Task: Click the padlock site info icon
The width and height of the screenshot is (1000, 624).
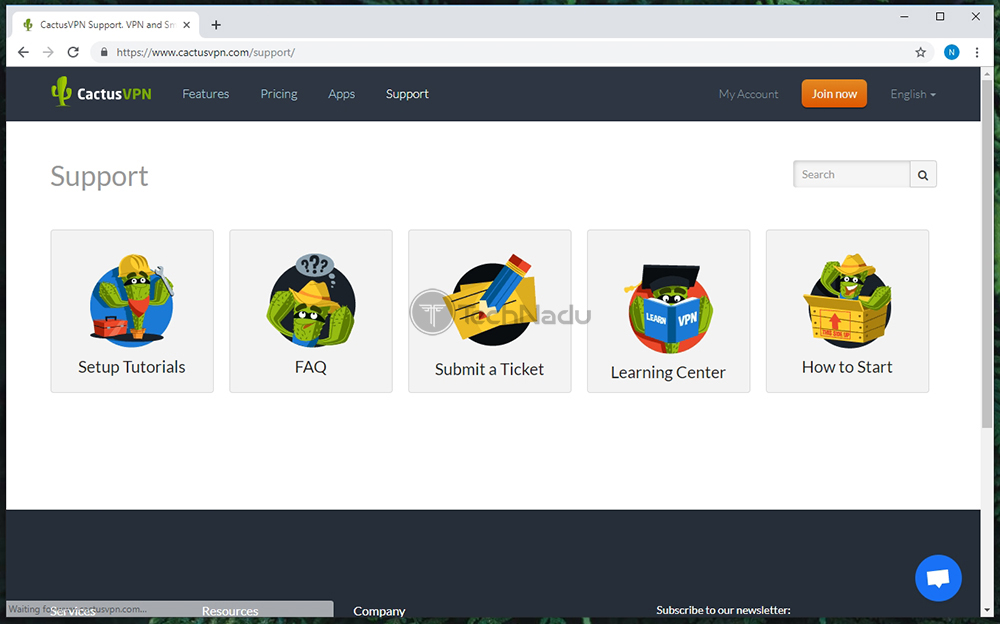Action: tap(104, 52)
